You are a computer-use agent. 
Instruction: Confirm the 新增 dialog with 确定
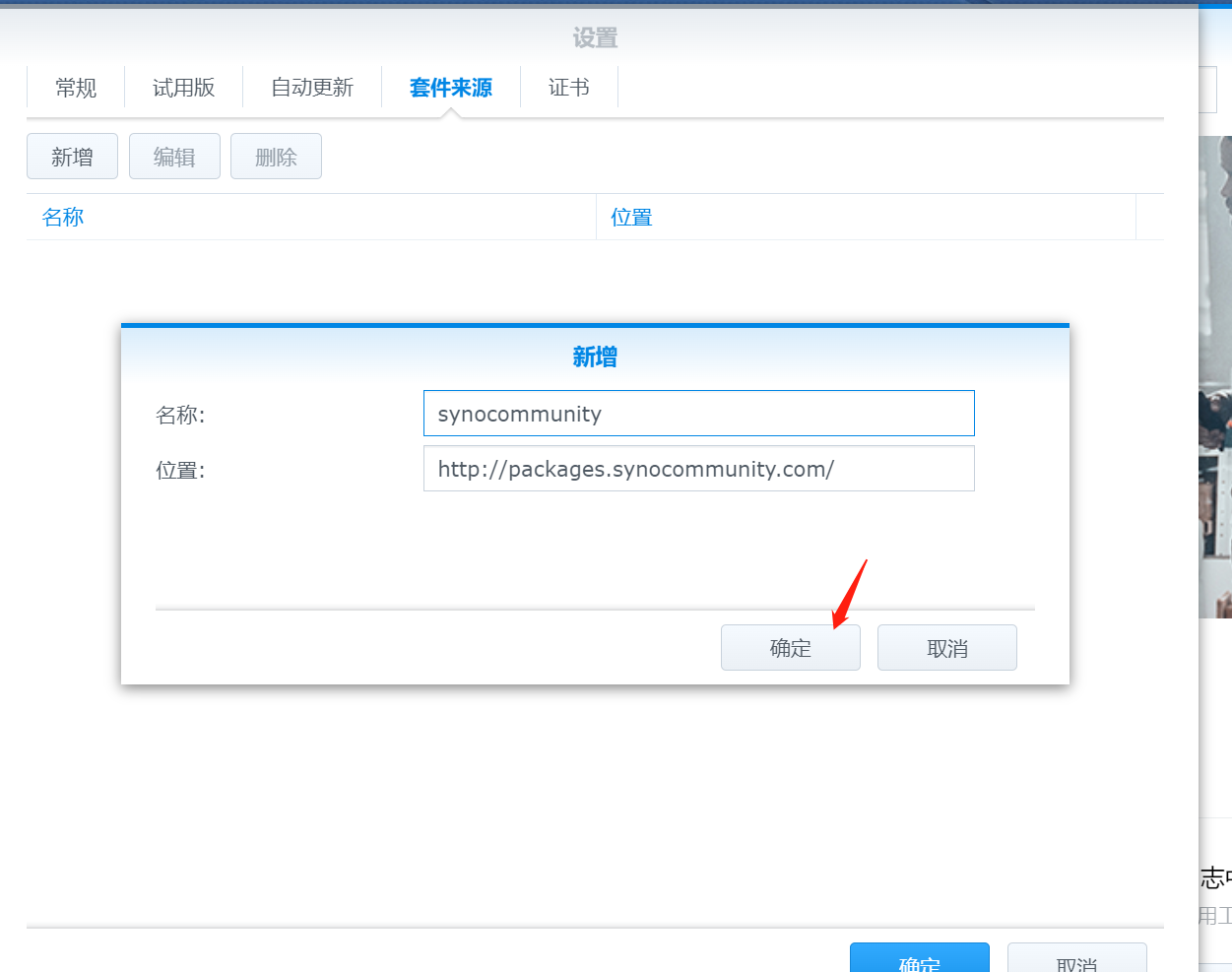pyautogui.click(x=791, y=648)
